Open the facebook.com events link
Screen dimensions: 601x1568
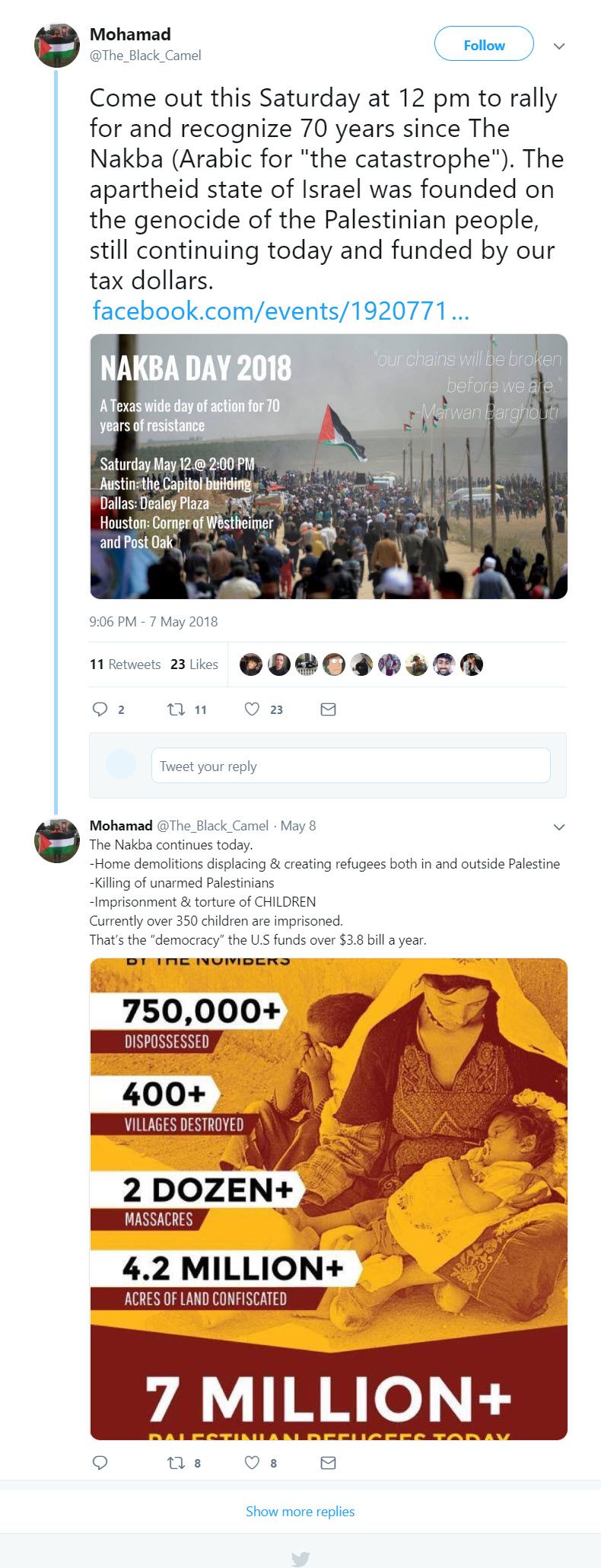[x=280, y=311]
